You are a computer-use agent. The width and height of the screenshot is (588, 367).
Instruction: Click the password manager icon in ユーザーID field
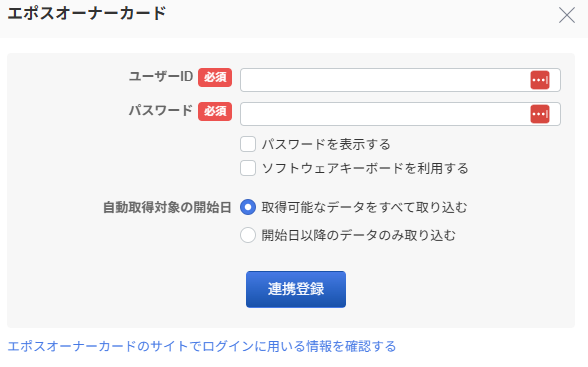[x=540, y=80]
